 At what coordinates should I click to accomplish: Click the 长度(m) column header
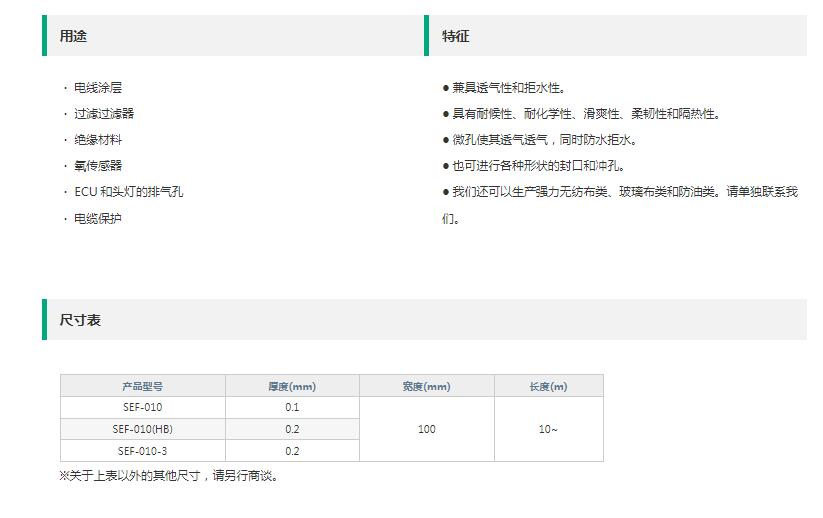[548, 386]
